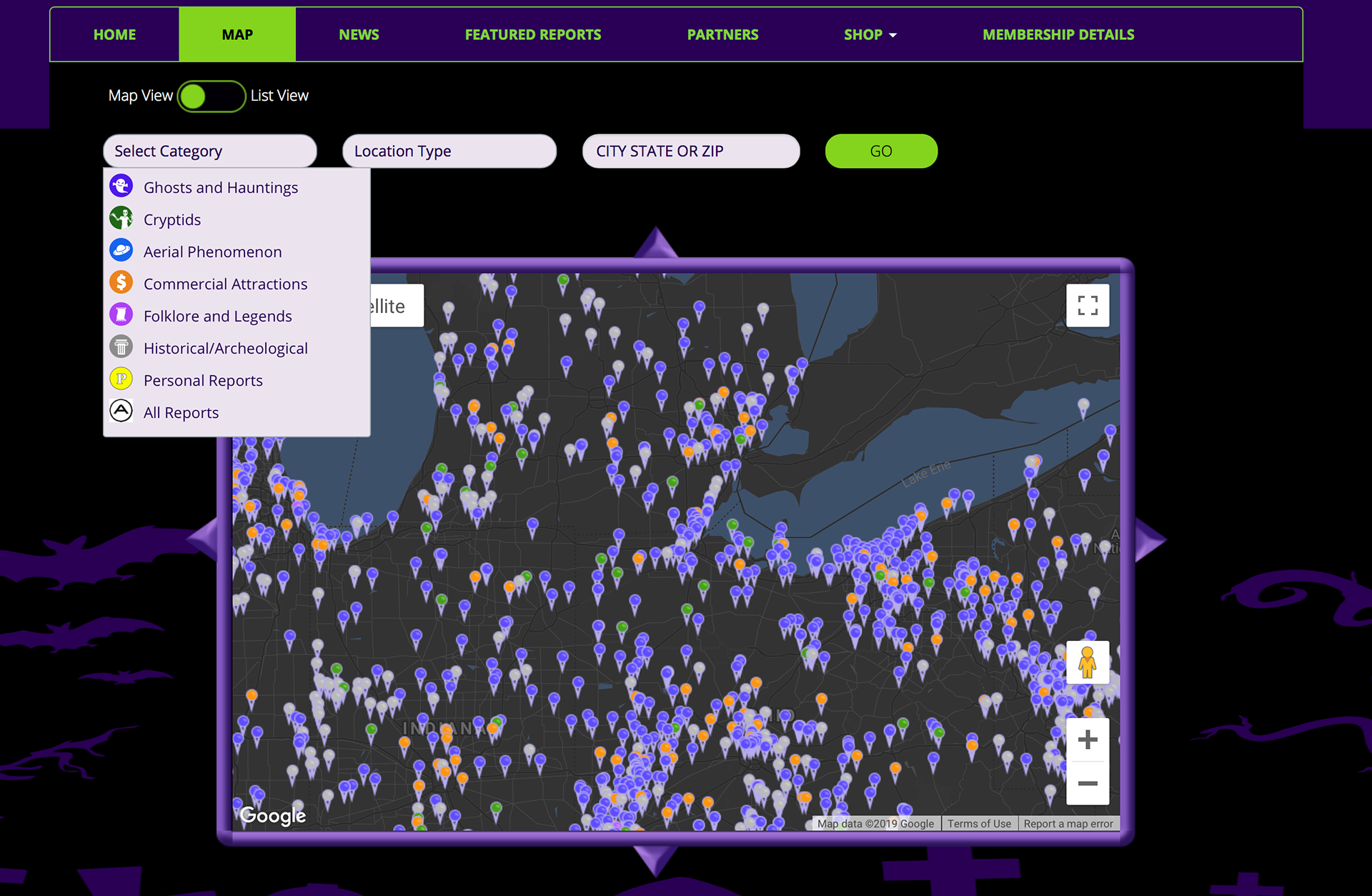Screen dimensions: 1372x896
Task: Open the Select Category dropdown
Action: pyautogui.click(x=209, y=151)
